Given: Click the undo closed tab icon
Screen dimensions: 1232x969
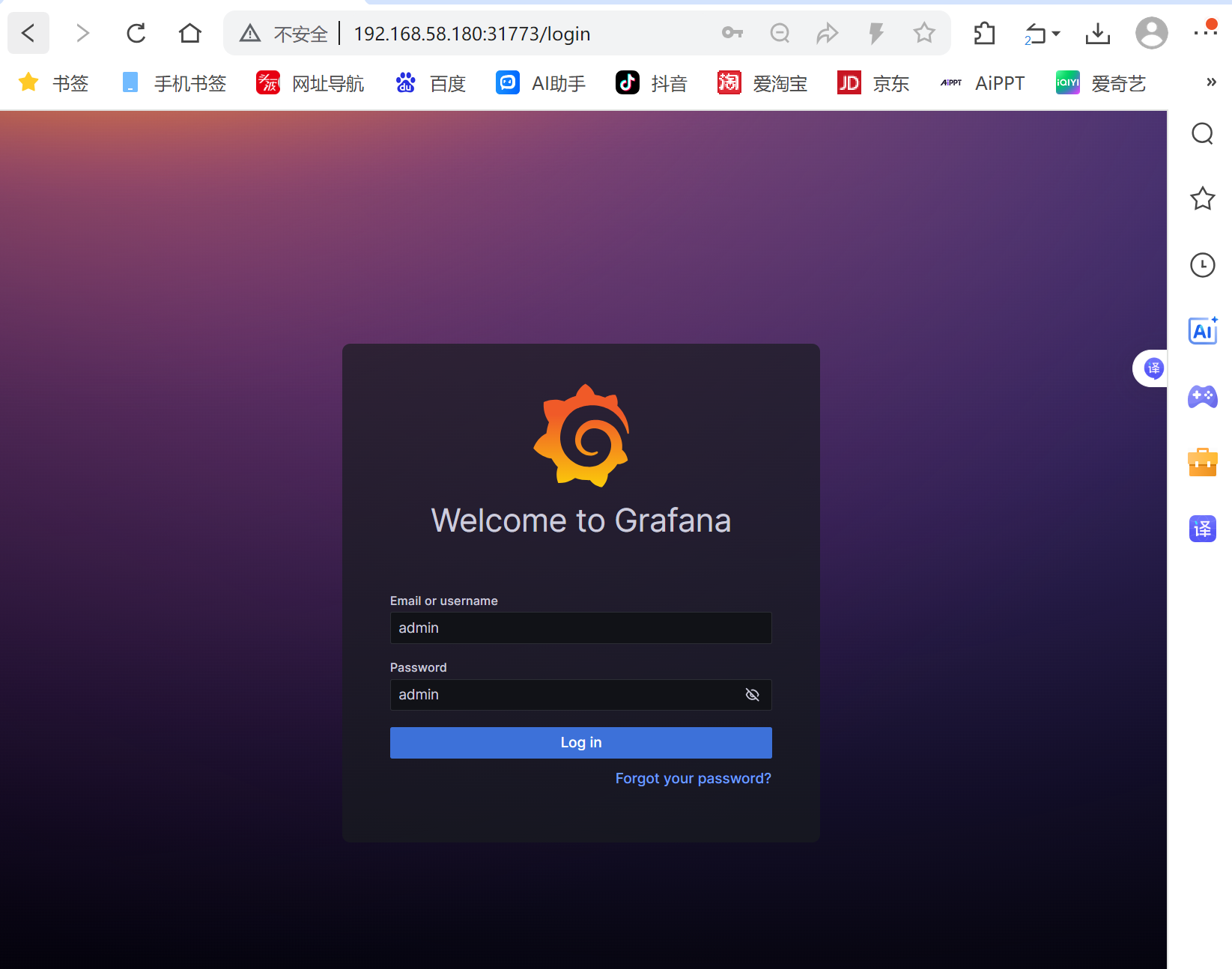Looking at the screenshot, I should coord(1036,34).
